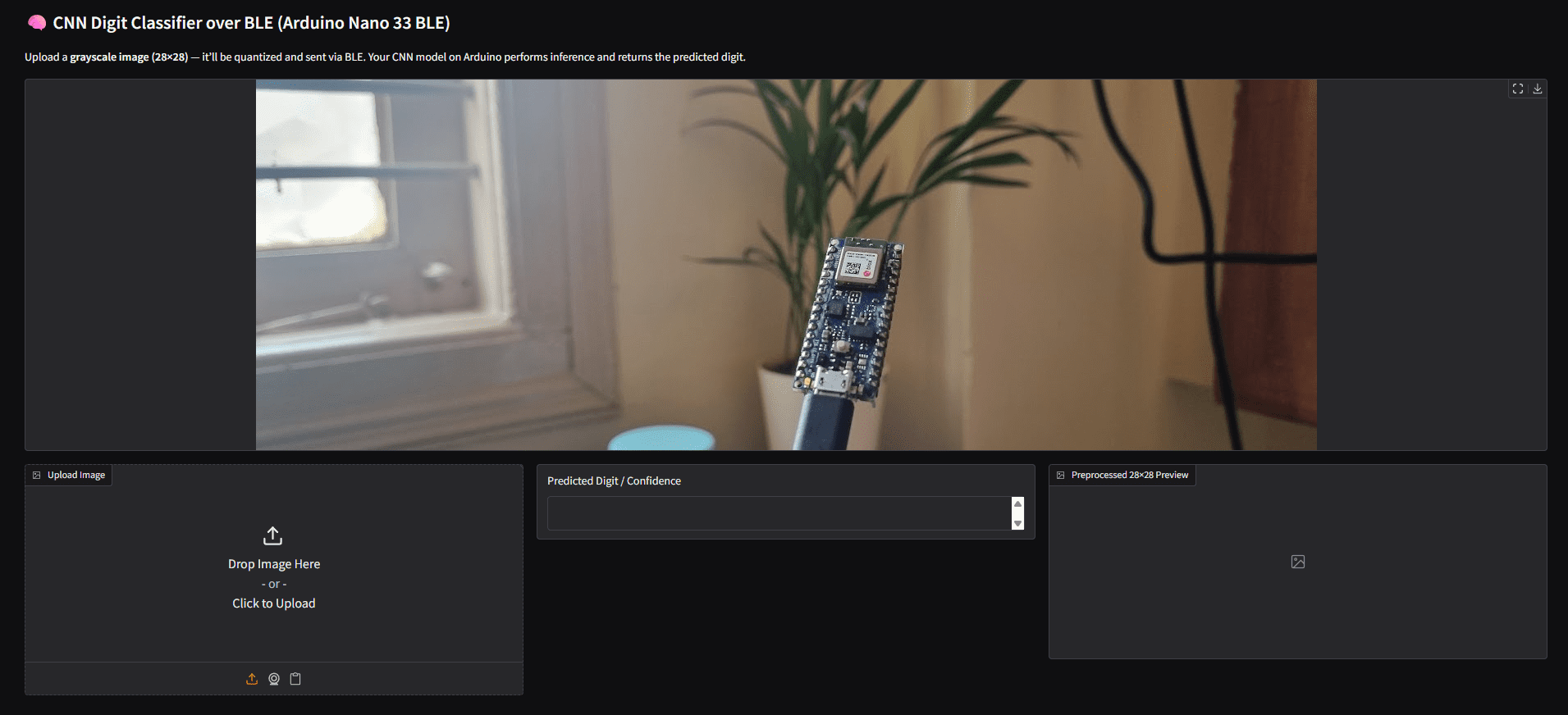1568x715 pixels.
Task: Download the Arduino banner image
Action: 1537,89
